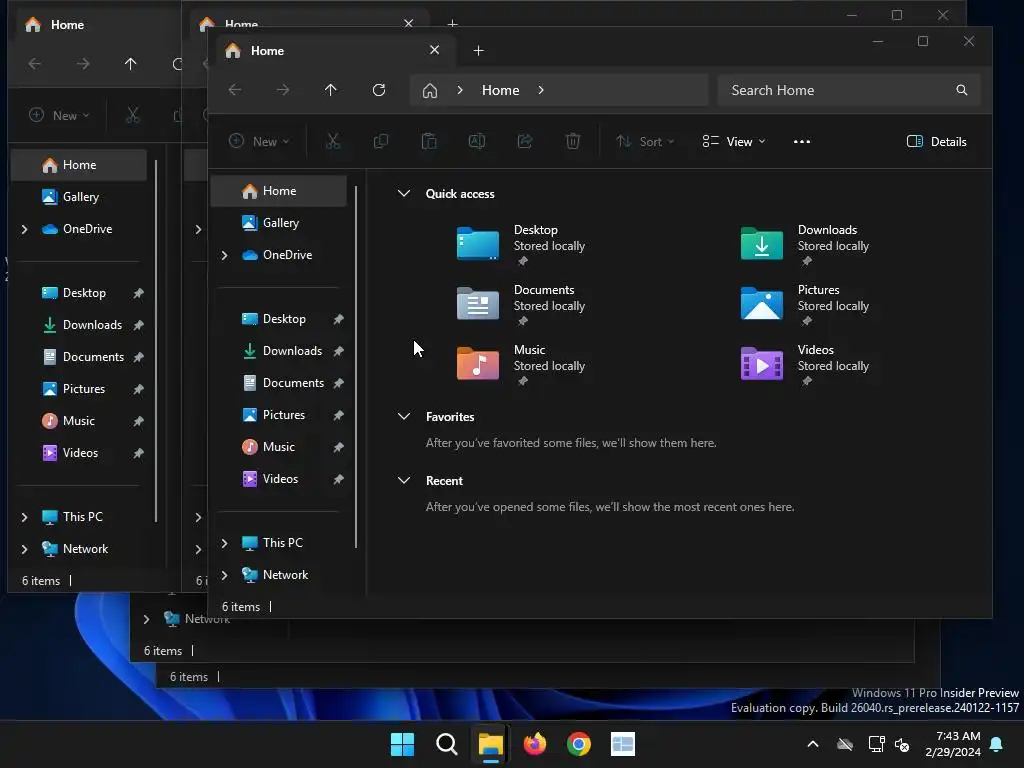Click the Cut scissors icon in front window toolbar
The image size is (1024, 768).
click(x=333, y=141)
